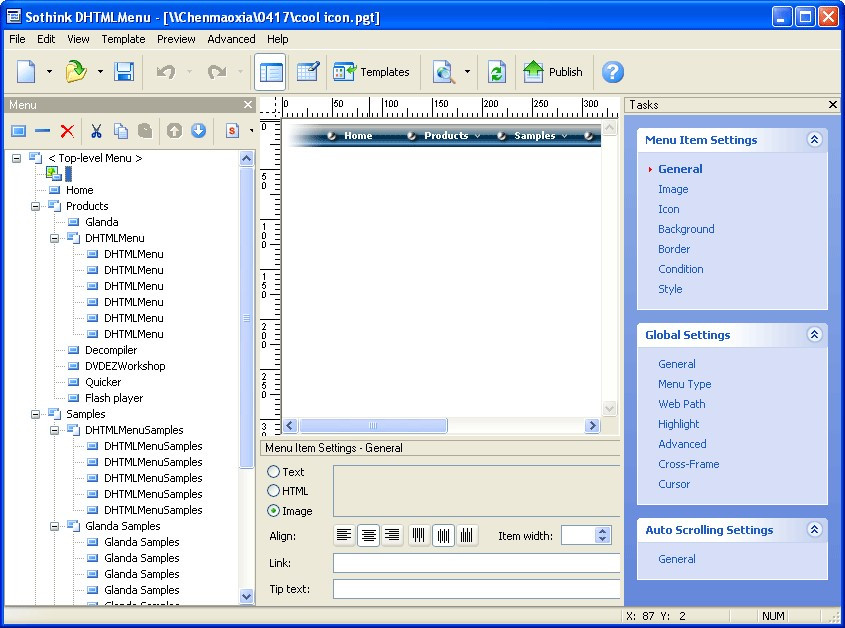Open Highlight under Global Settings

678,424
